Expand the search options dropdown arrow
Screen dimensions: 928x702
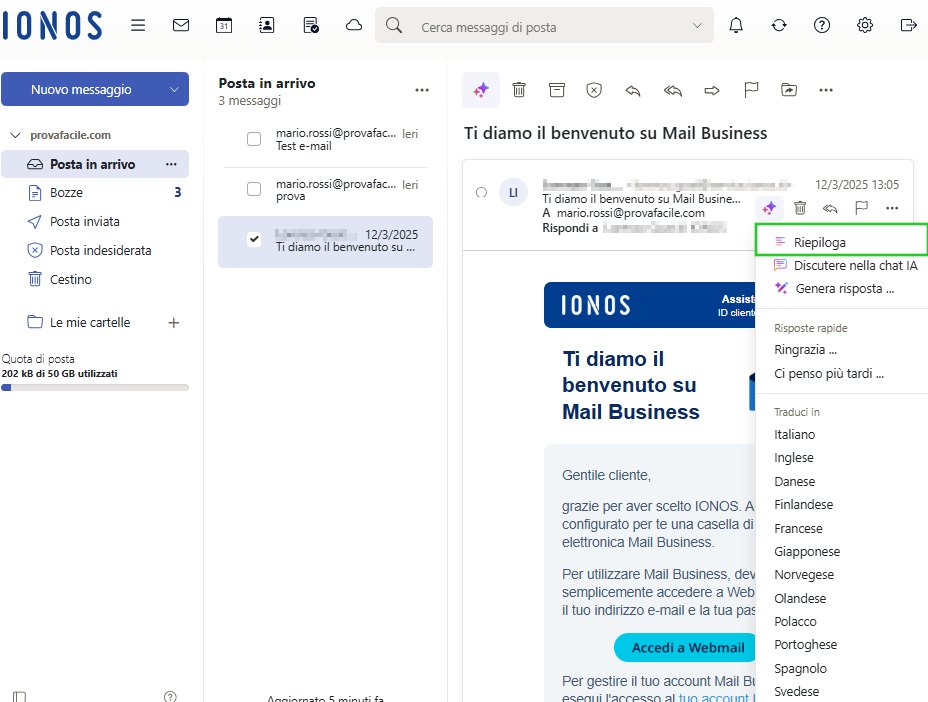(x=696, y=27)
